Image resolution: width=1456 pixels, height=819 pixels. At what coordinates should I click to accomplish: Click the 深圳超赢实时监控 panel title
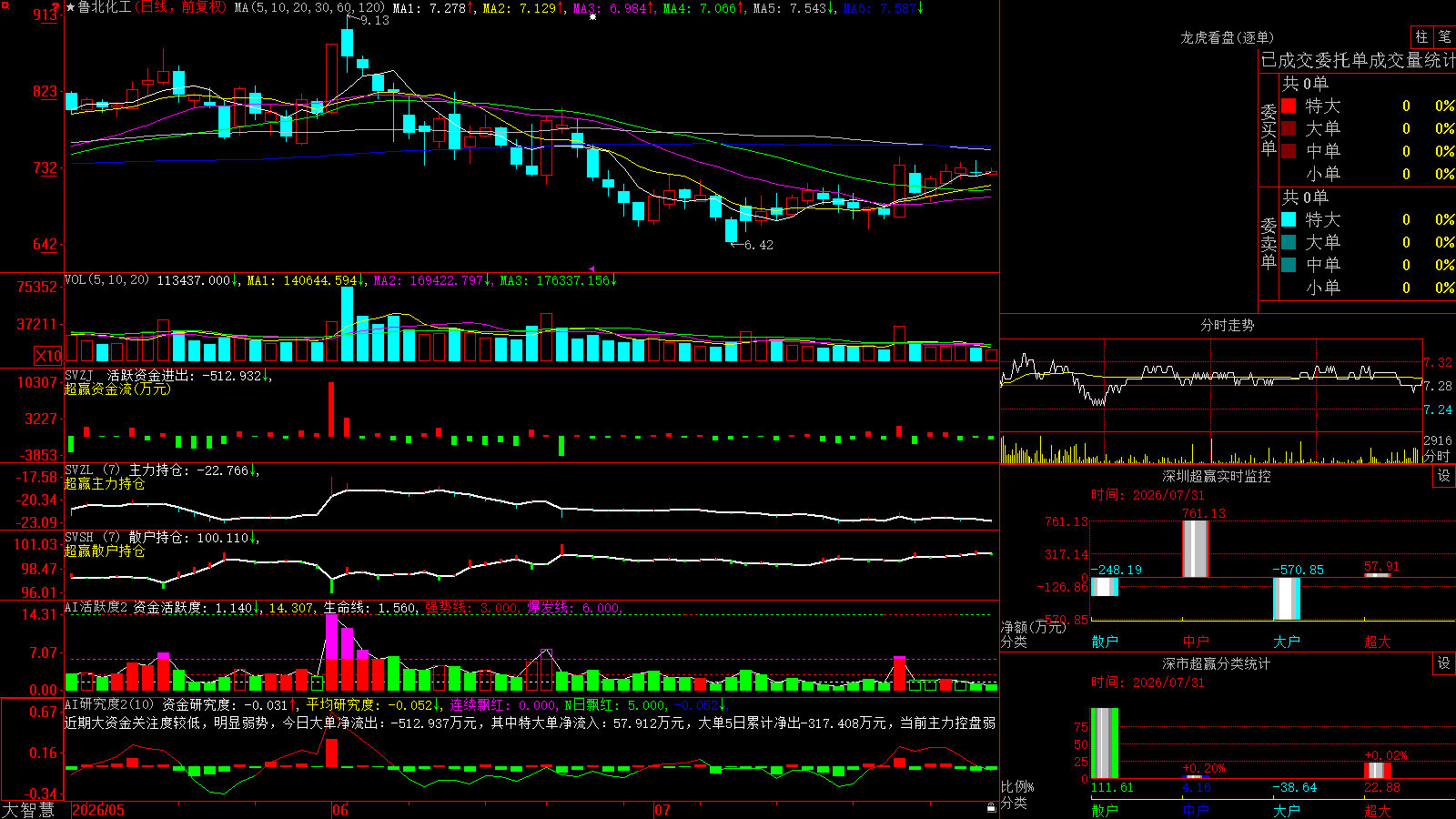(1216, 476)
